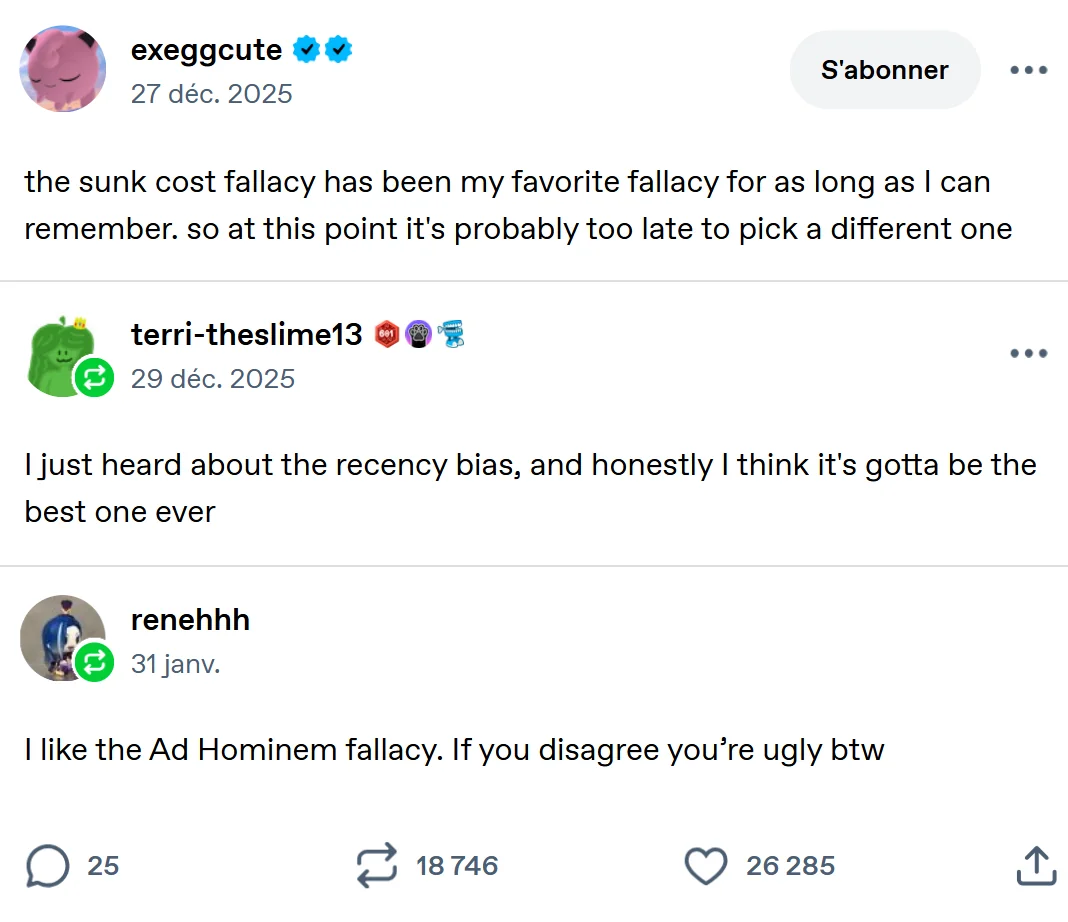Image resolution: width=1068 pixels, height=922 pixels.
Task: Open the 31 janv. timestamp link
Action: tap(176, 663)
